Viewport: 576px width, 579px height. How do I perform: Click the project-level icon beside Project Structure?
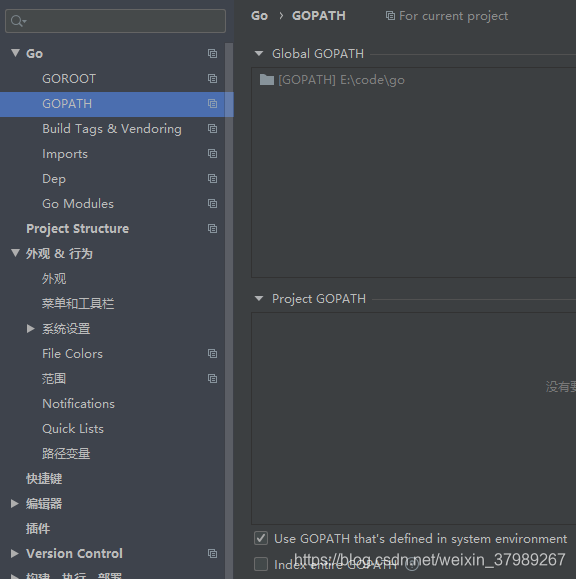212,229
